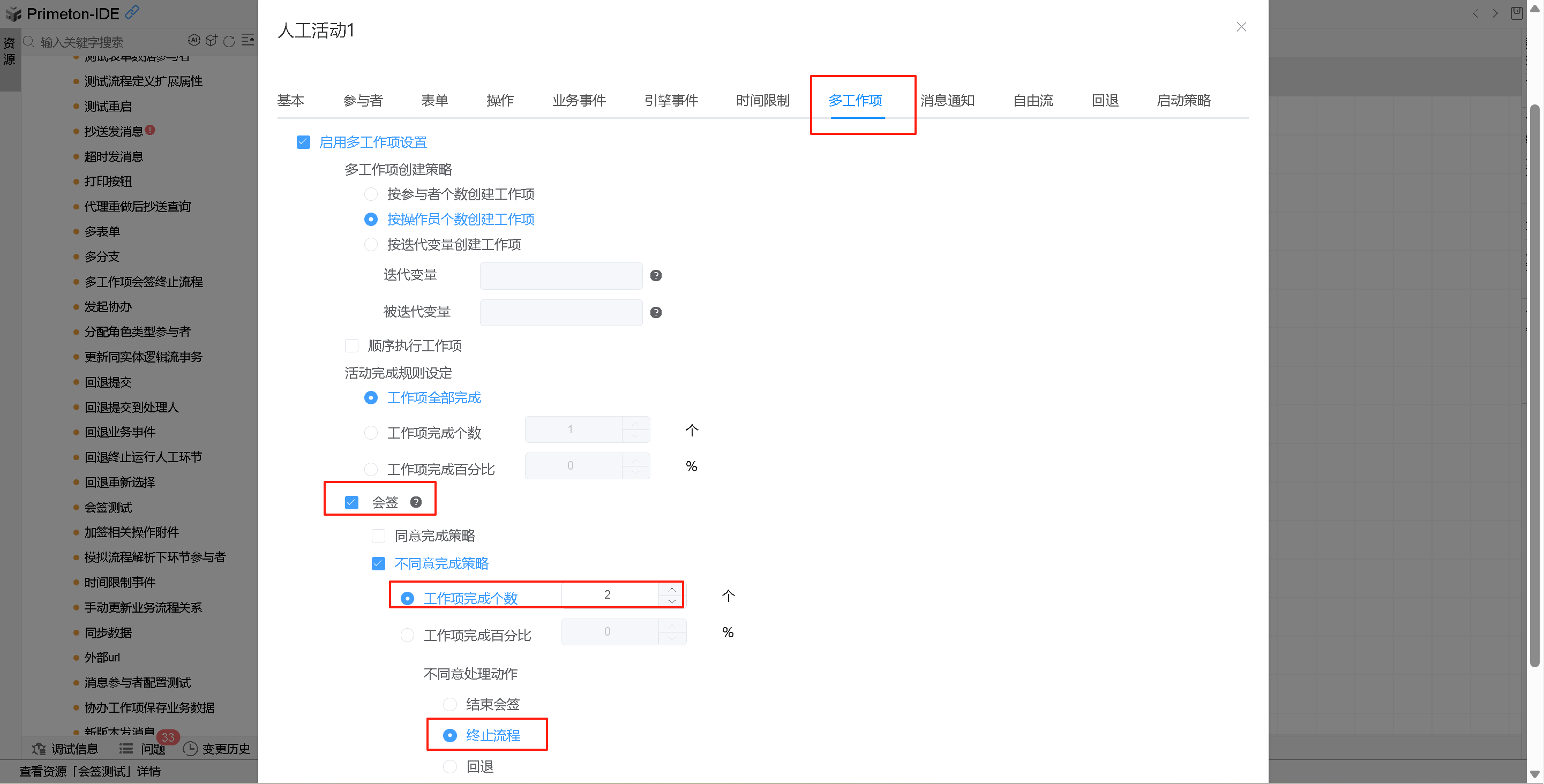The width and height of the screenshot is (1544, 784).
Task: Click the AI hexagon icon in resource toolbar
Action: click(x=193, y=40)
